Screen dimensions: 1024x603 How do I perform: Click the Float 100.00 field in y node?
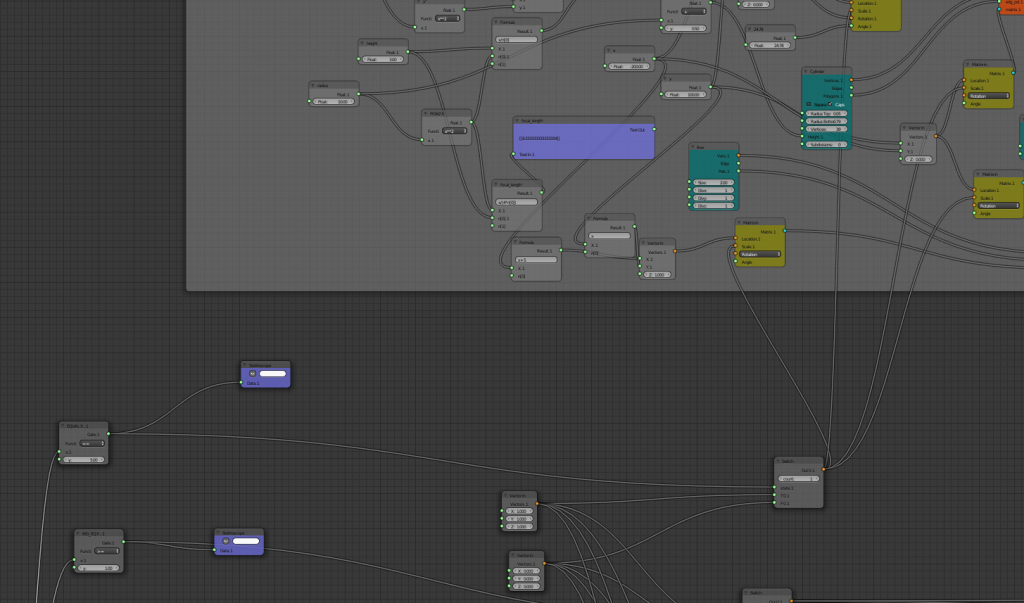[686, 94]
